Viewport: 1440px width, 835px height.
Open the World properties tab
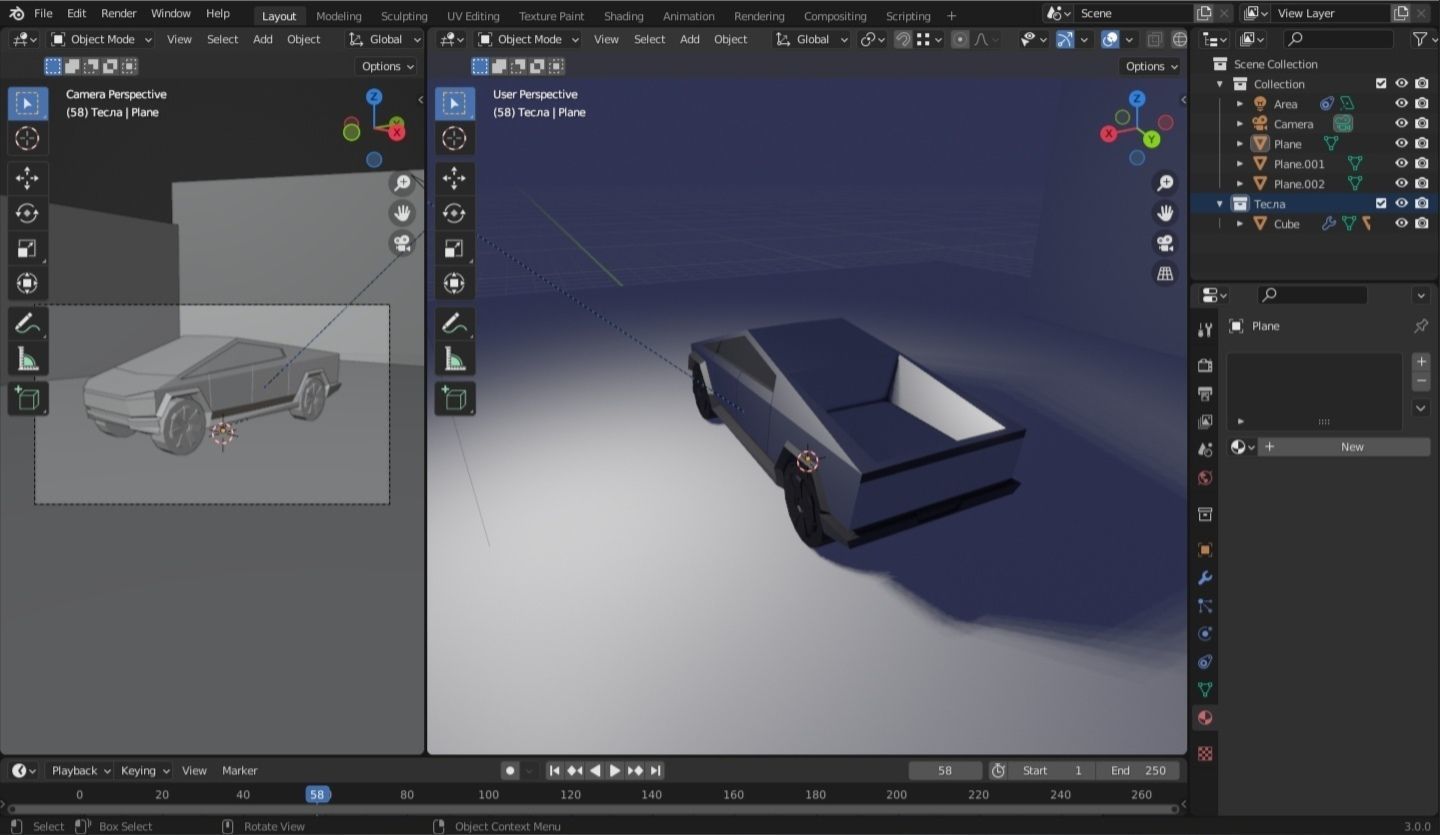point(1205,478)
